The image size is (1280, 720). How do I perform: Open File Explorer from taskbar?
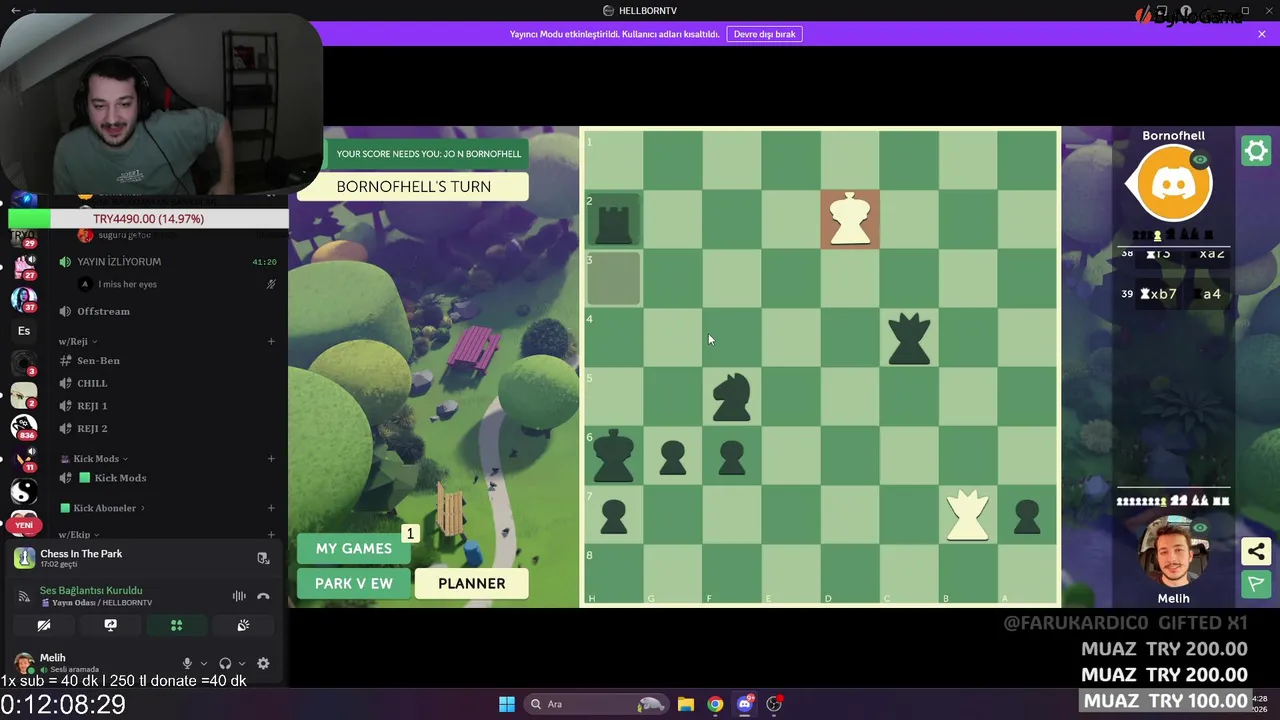[686, 704]
